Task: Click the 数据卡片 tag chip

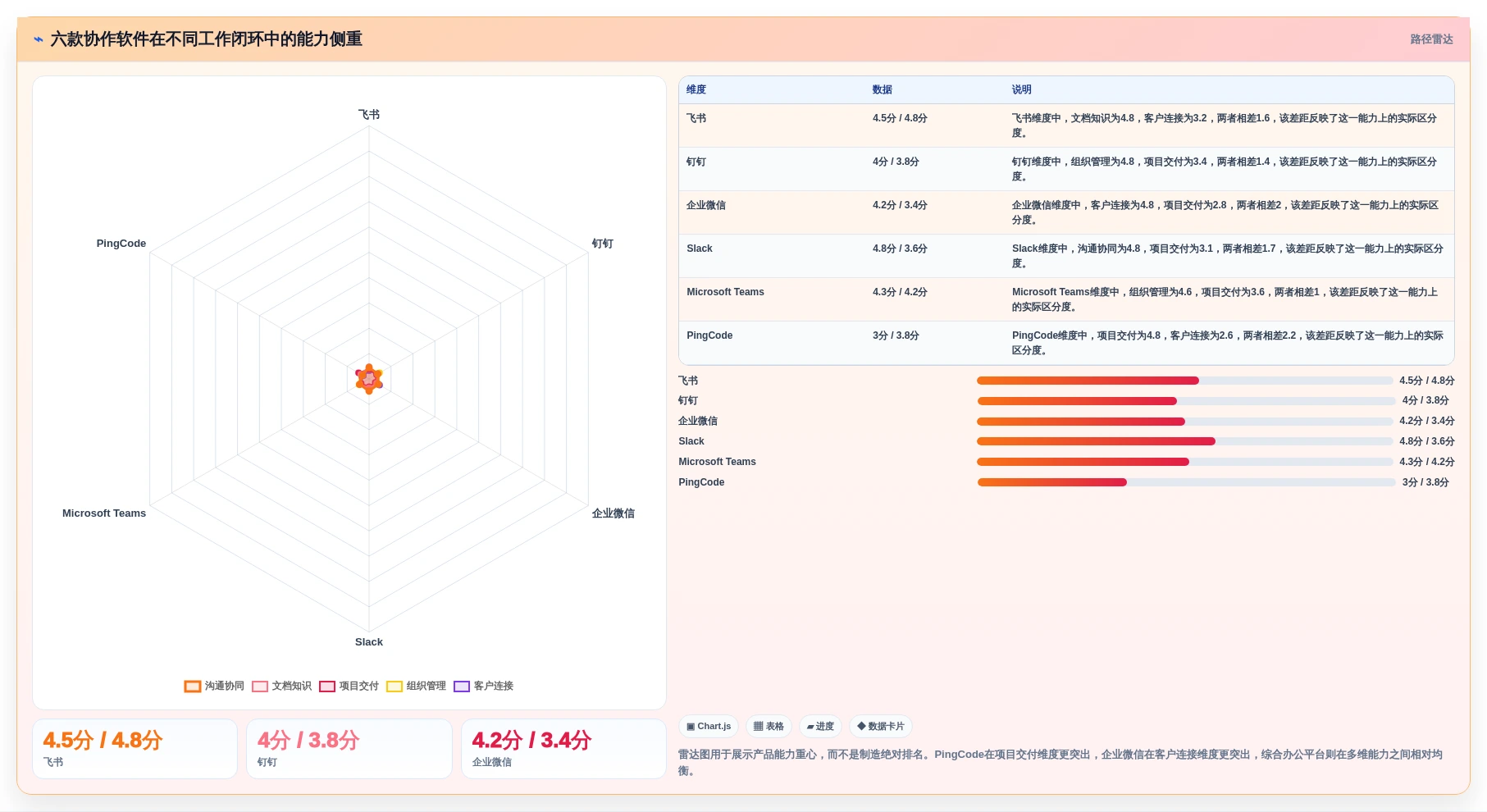Action: pos(881,727)
